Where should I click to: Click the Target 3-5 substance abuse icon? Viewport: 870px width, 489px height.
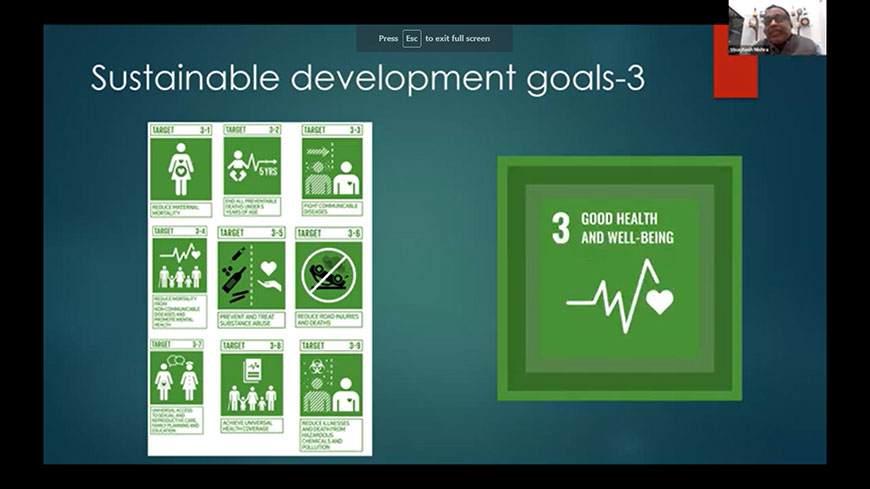point(251,275)
